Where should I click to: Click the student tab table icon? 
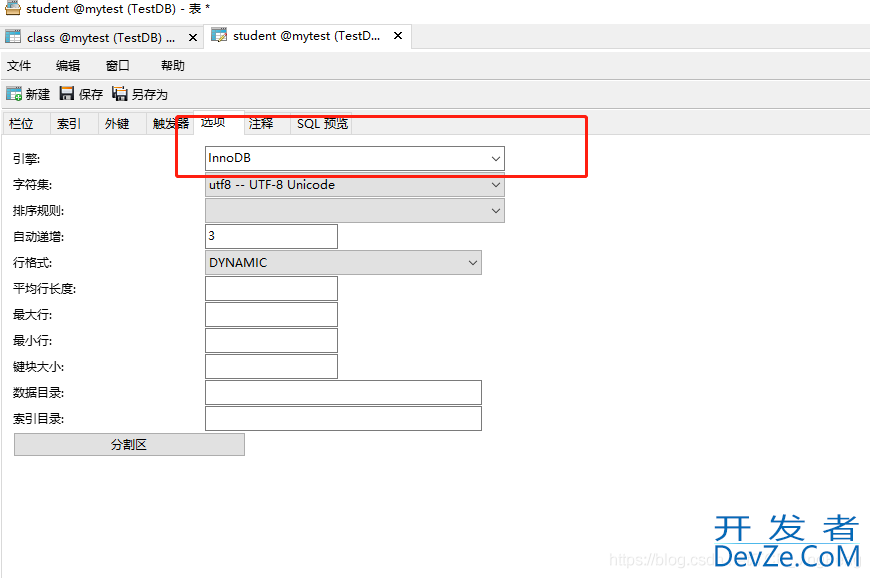click(219, 35)
